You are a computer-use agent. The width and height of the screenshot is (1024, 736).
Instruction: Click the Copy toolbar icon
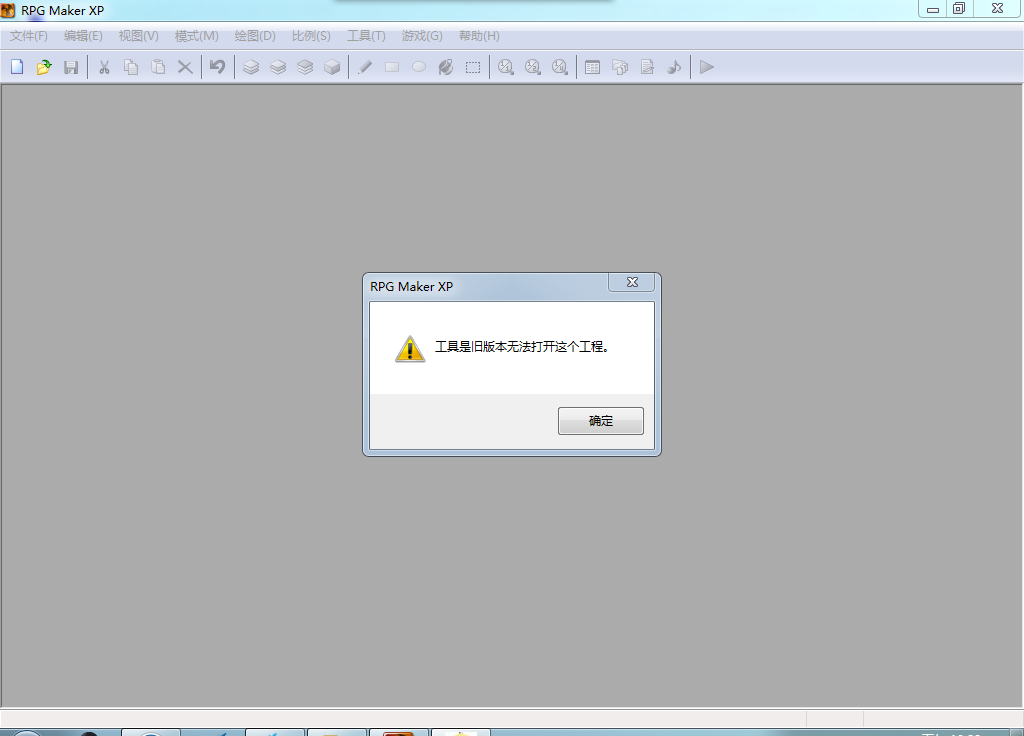pos(131,67)
